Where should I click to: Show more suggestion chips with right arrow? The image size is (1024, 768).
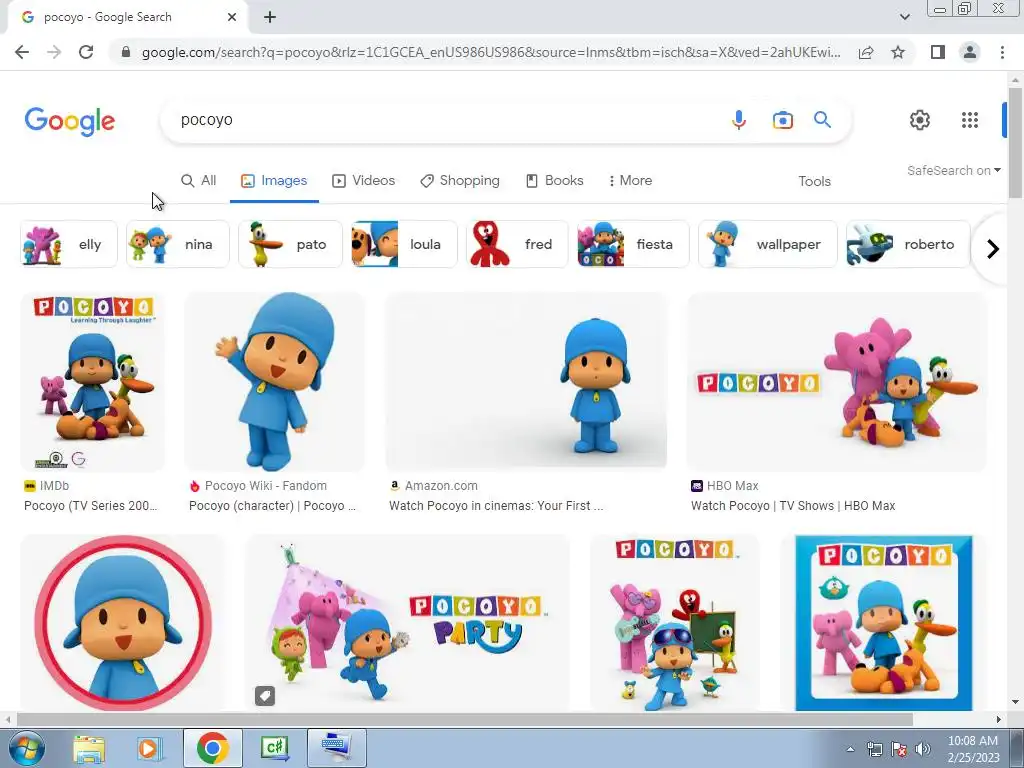(993, 249)
